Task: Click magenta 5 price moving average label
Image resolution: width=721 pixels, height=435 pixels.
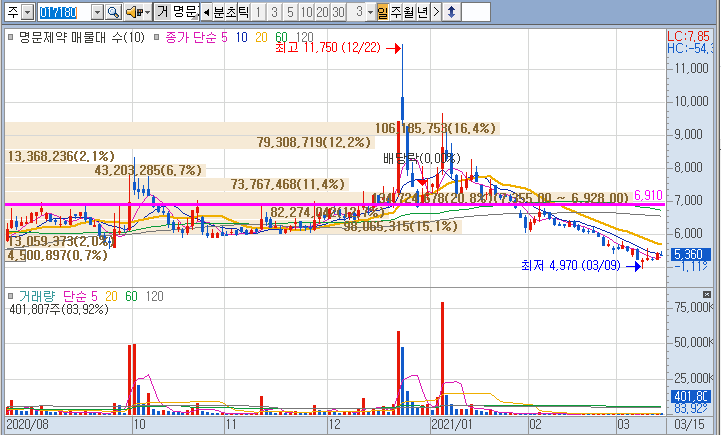Action: [224, 37]
